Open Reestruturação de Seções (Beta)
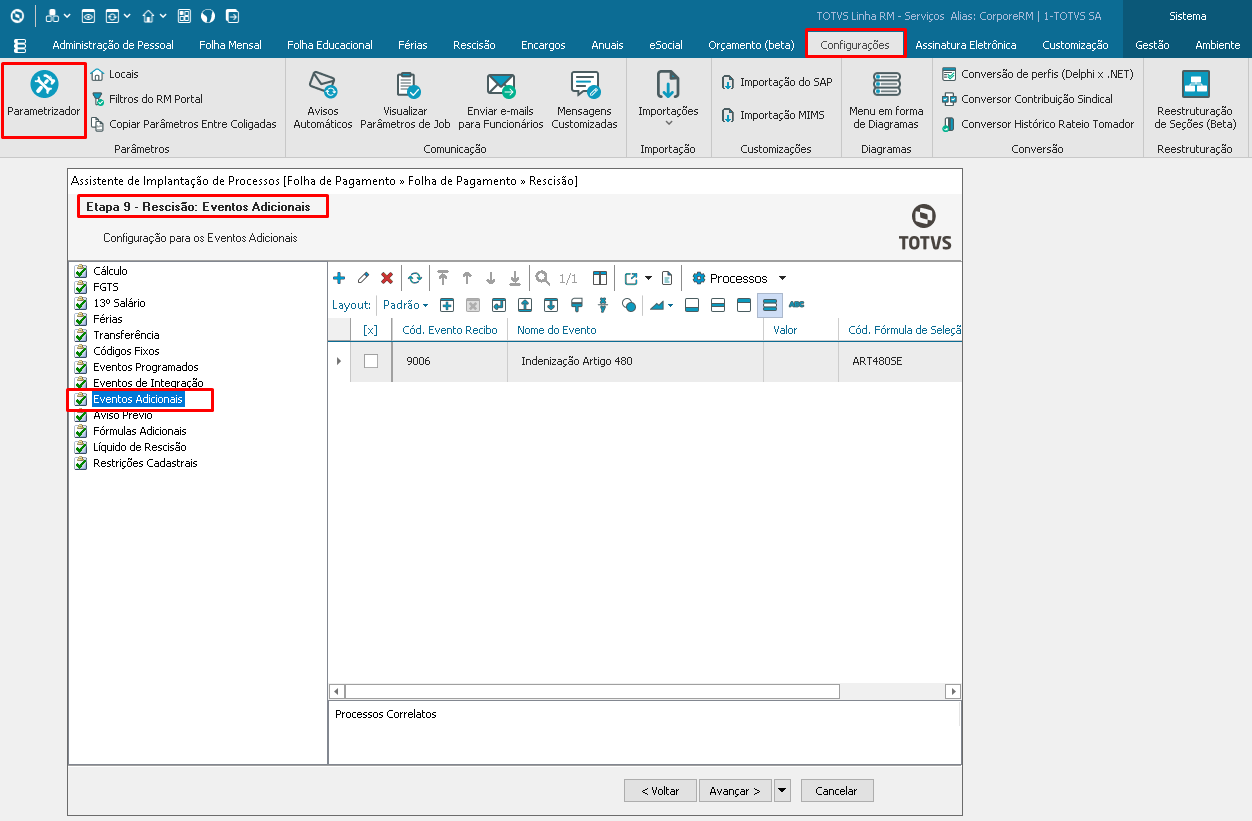The image size is (1252, 821). 1195,101
